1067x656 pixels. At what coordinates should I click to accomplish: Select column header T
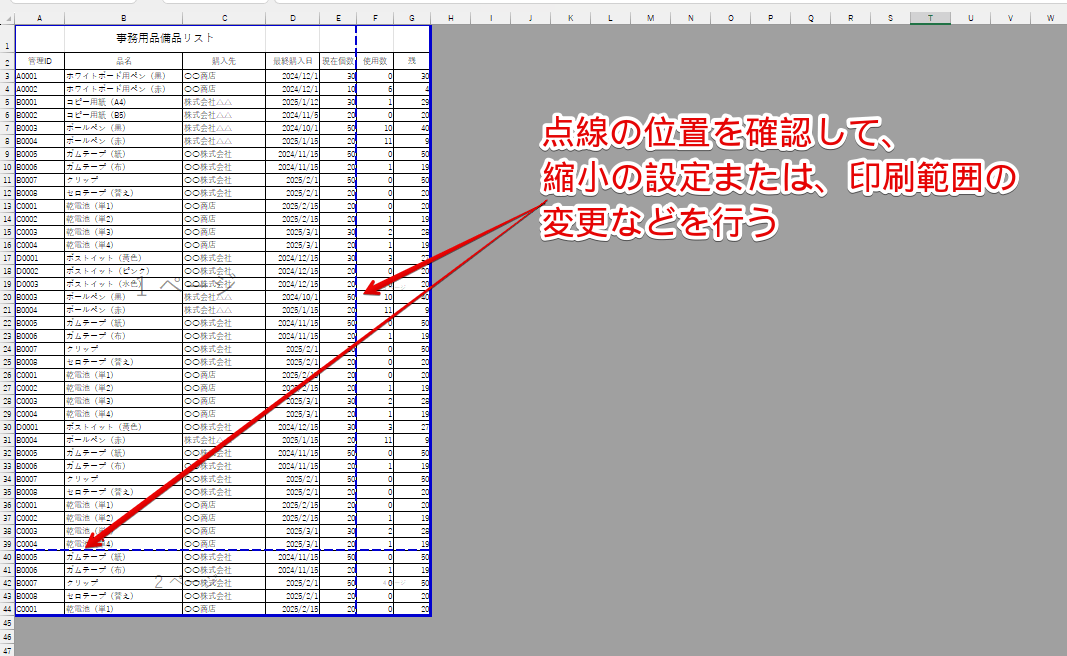pos(929,17)
